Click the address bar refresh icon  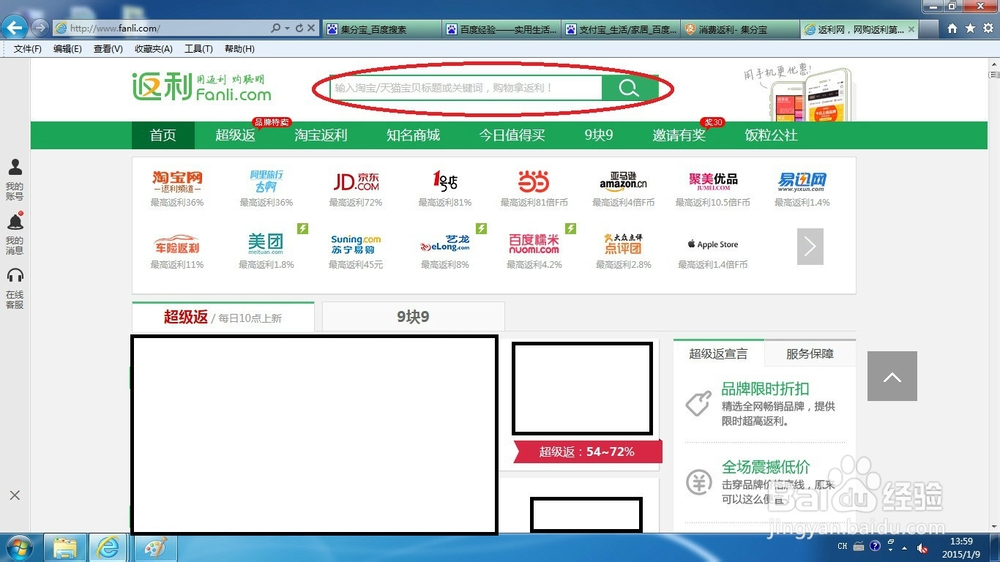[x=299, y=28]
